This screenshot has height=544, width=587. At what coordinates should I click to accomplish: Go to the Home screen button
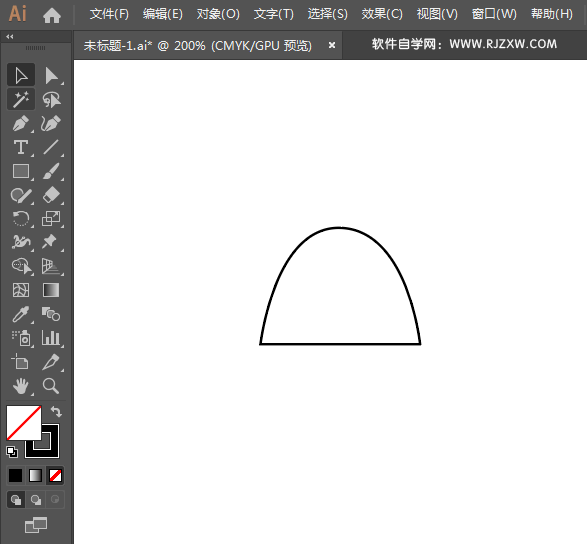tap(52, 15)
